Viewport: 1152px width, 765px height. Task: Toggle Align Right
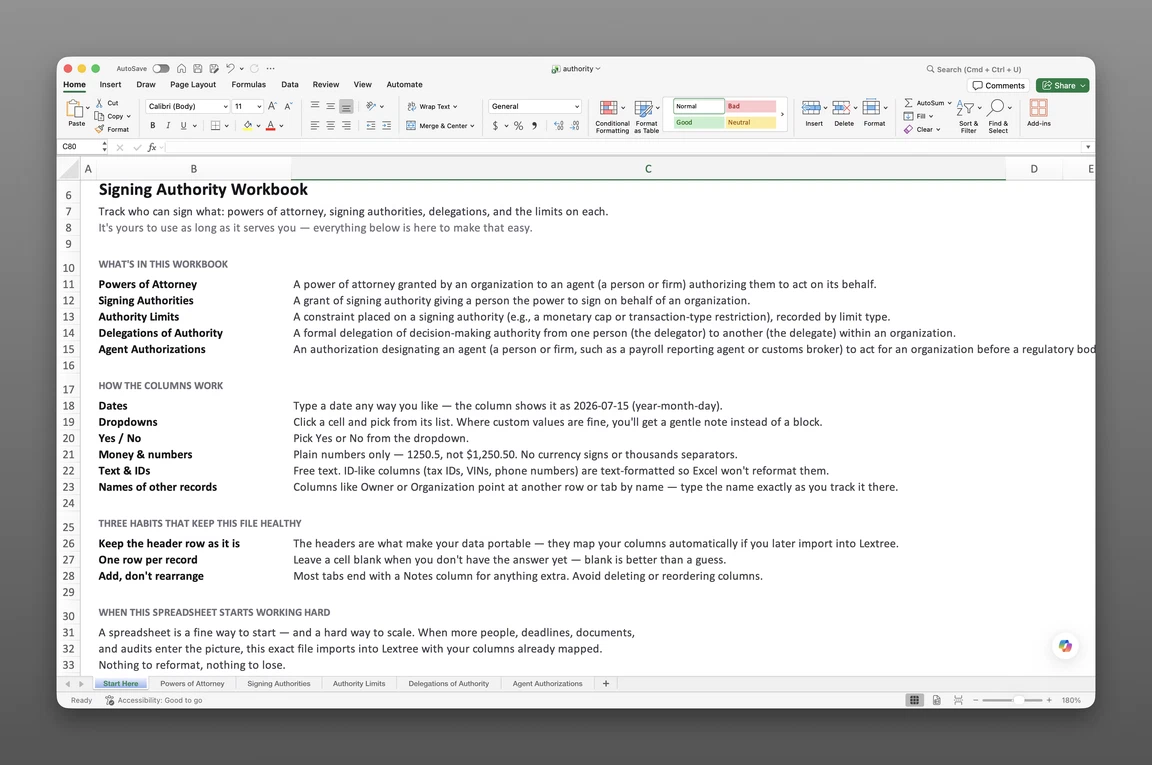tap(346, 126)
